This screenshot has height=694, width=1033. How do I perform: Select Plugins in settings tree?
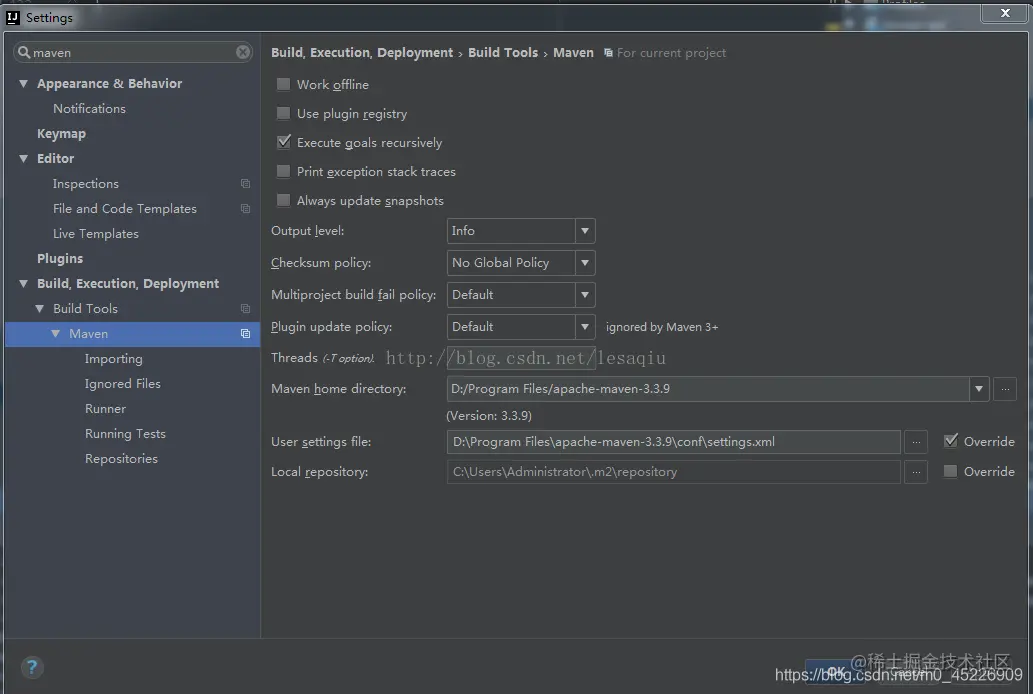coord(60,258)
